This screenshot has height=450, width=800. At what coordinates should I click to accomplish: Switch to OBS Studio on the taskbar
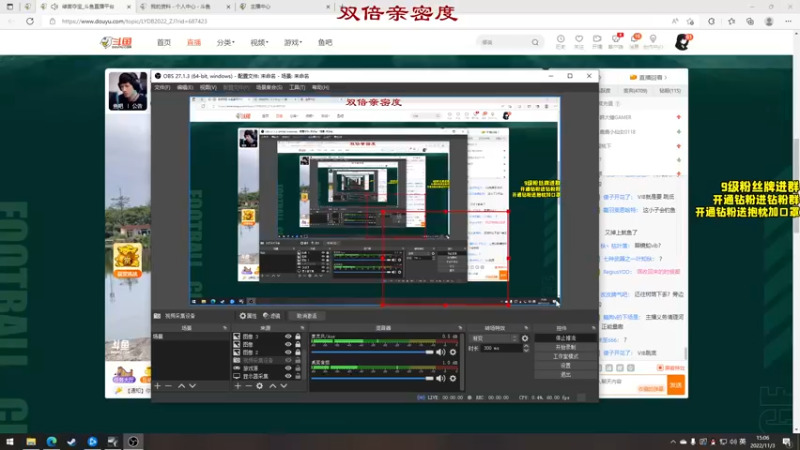tap(133, 441)
